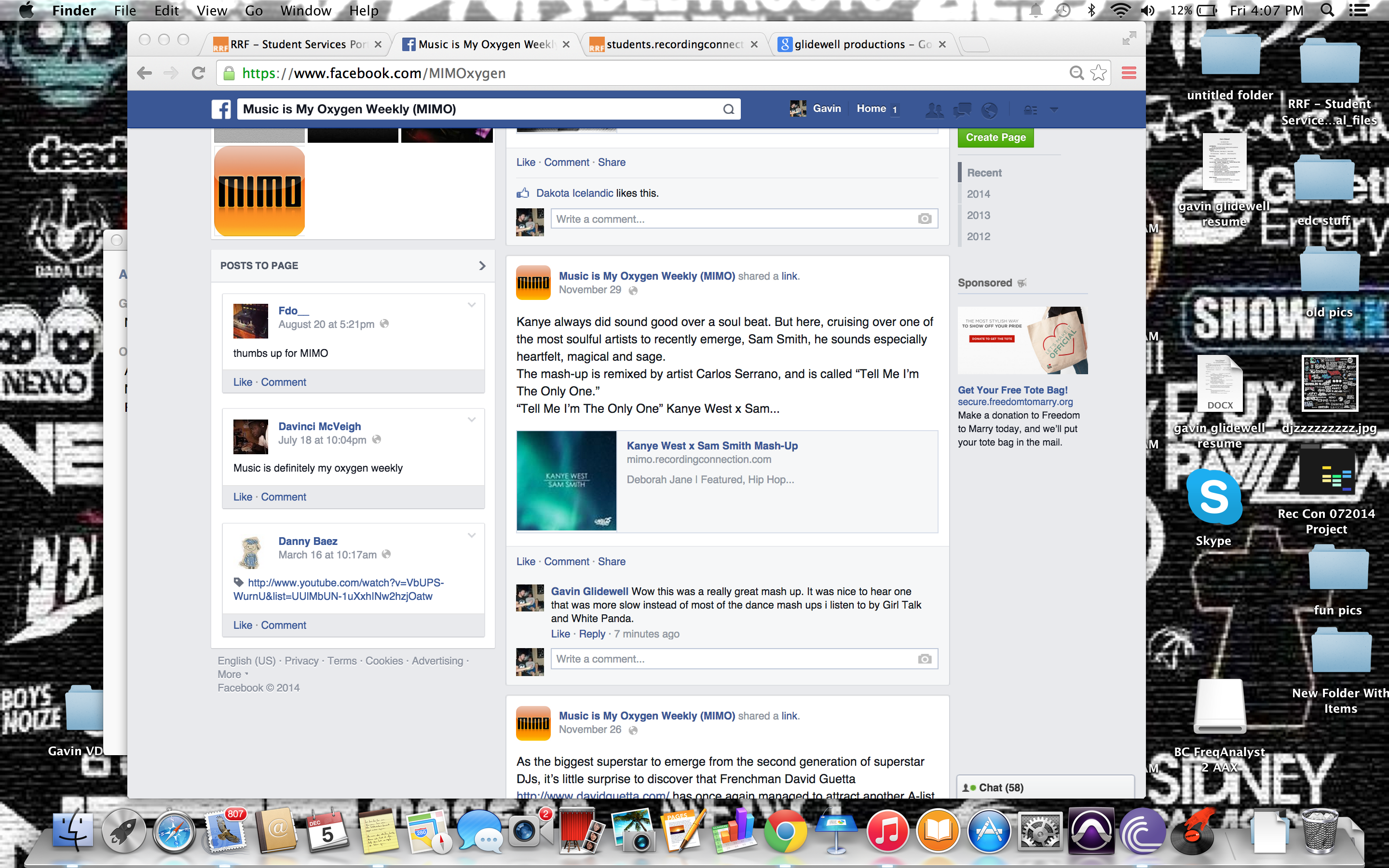Click Wi-Fi status icon
This screenshot has width=1389, height=868.
click(x=1120, y=10)
